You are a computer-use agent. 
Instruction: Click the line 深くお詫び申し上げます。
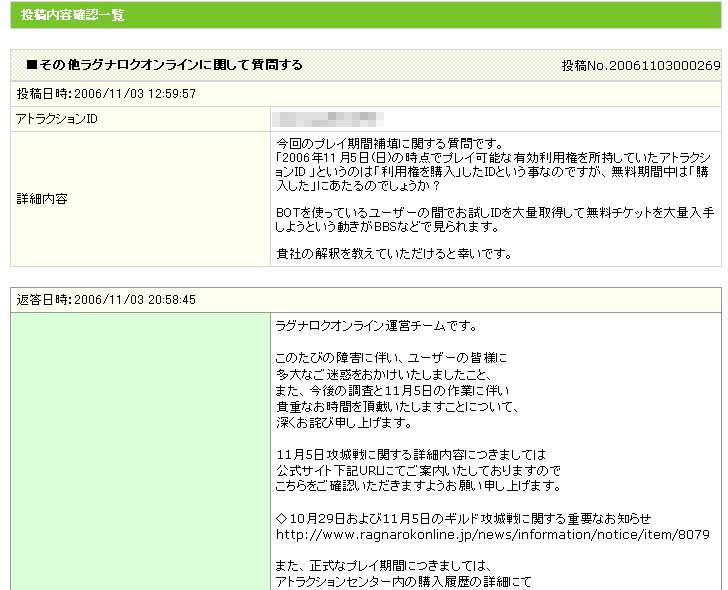[344, 422]
